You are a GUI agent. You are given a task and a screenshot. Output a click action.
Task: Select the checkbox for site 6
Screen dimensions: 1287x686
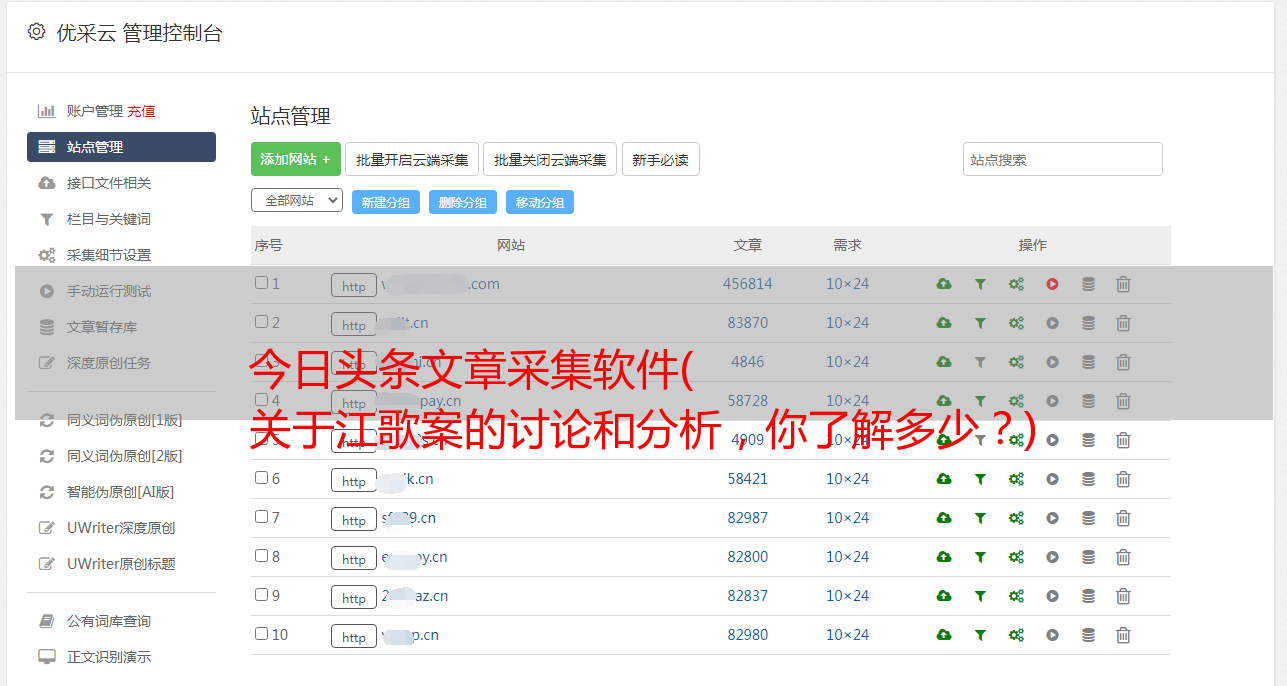(261, 478)
